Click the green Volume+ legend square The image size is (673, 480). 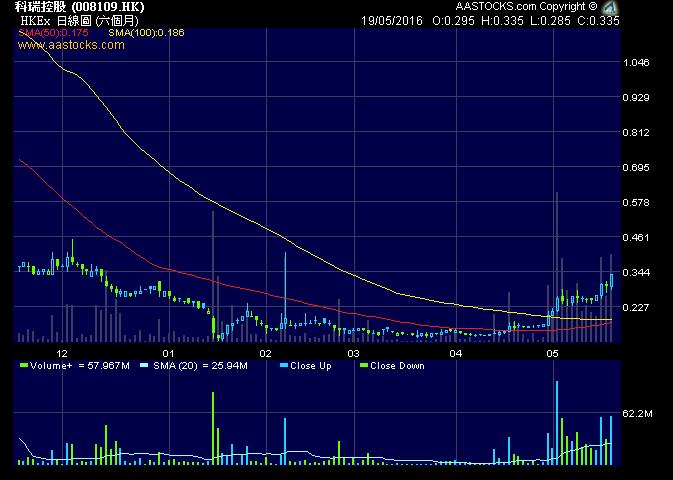(23, 366)
